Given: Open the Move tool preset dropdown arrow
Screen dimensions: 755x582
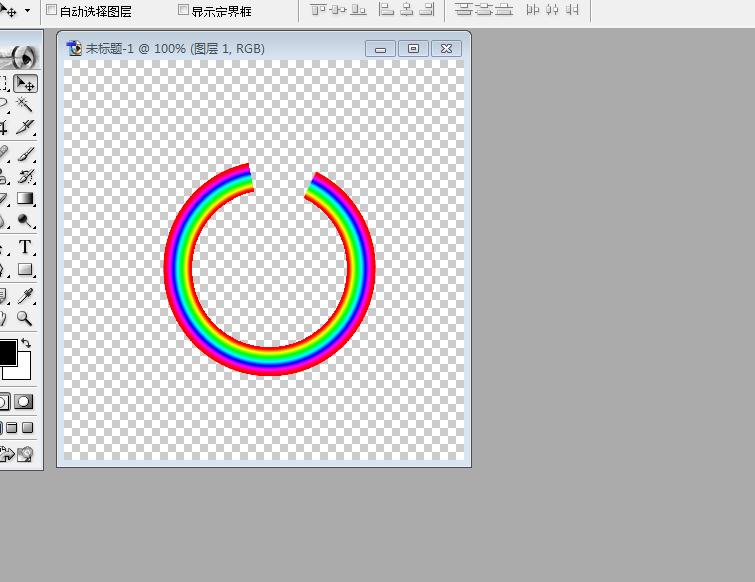Looking at the screenshot, I should 27,10.
